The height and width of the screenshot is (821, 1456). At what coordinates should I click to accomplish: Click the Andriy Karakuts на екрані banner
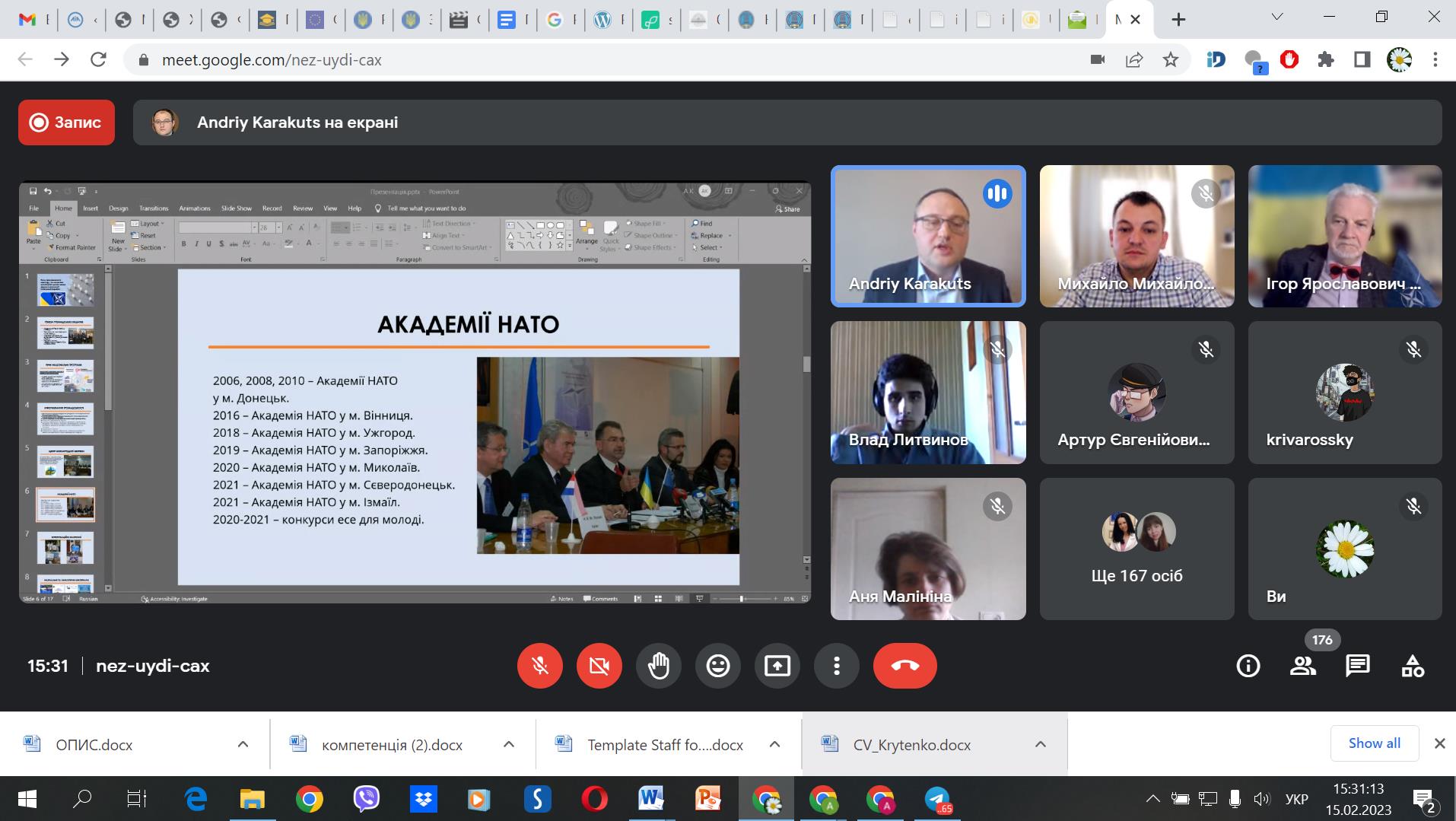[x=787, y=123]
